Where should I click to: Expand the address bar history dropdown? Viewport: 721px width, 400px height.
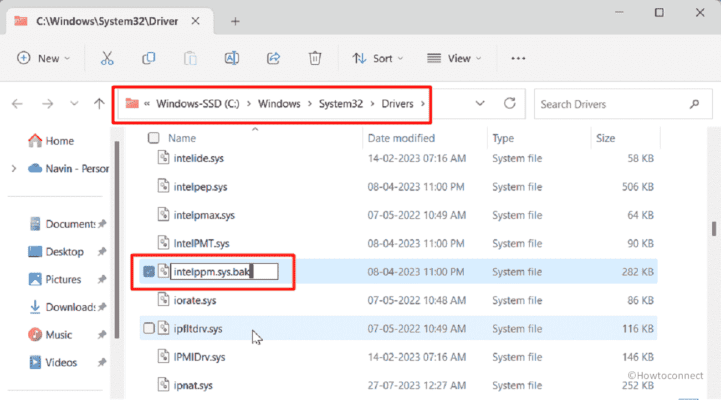[480, 103]
